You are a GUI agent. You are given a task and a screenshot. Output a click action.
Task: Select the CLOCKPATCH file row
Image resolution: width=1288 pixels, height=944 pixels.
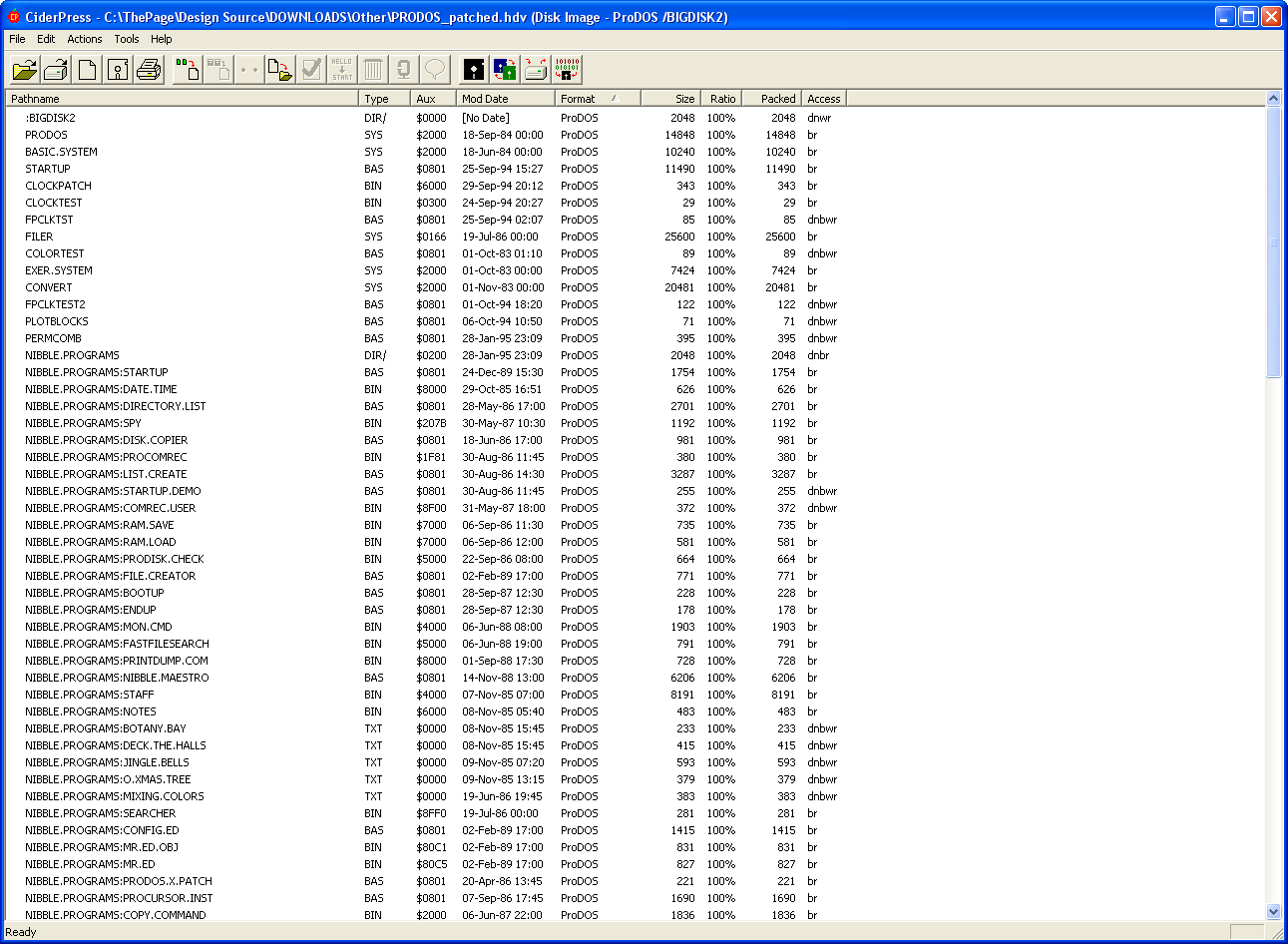tap(427, 186)
